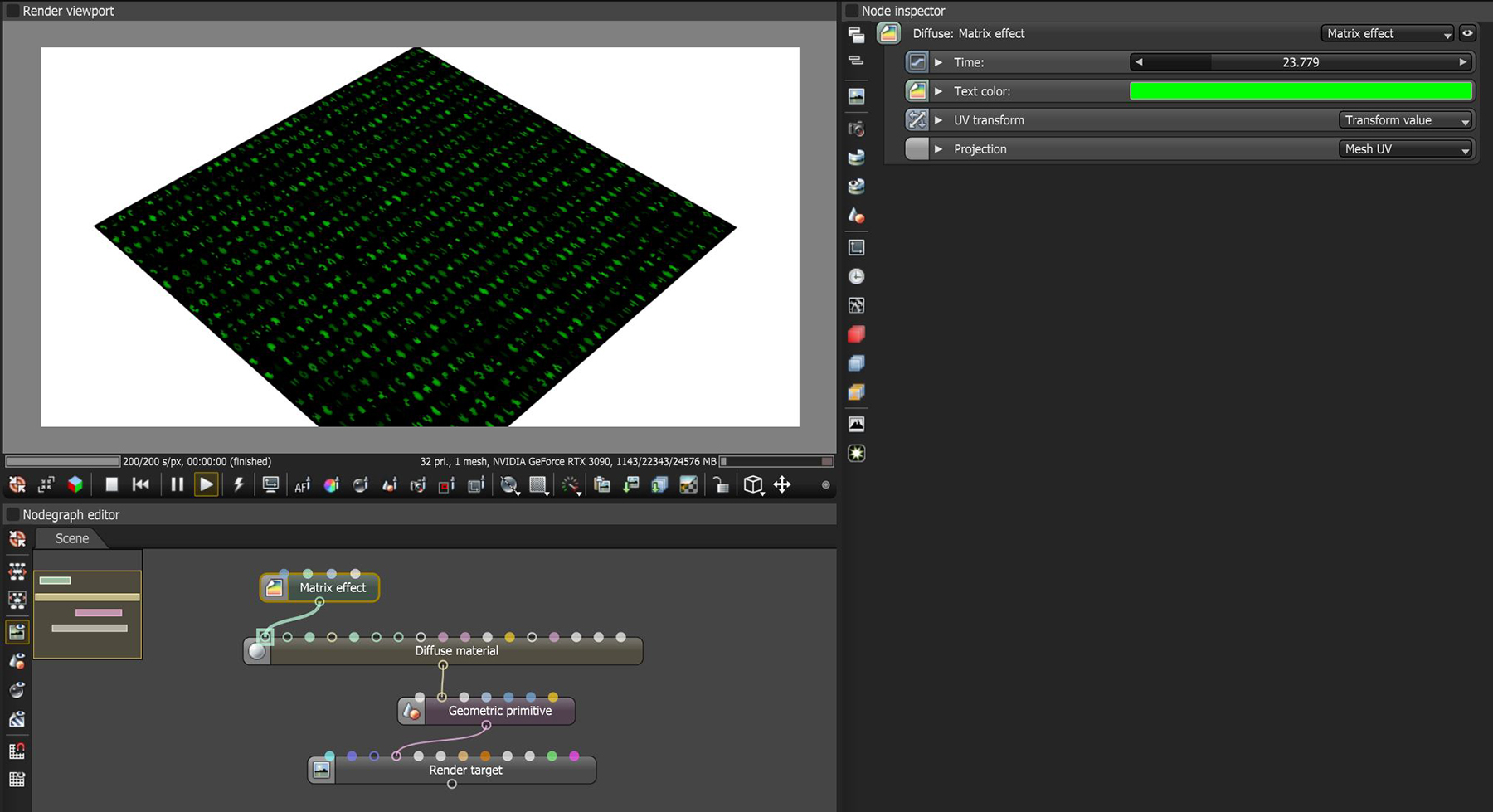
Task: Select the material sphere picker tool
Action: pos(360,485)
